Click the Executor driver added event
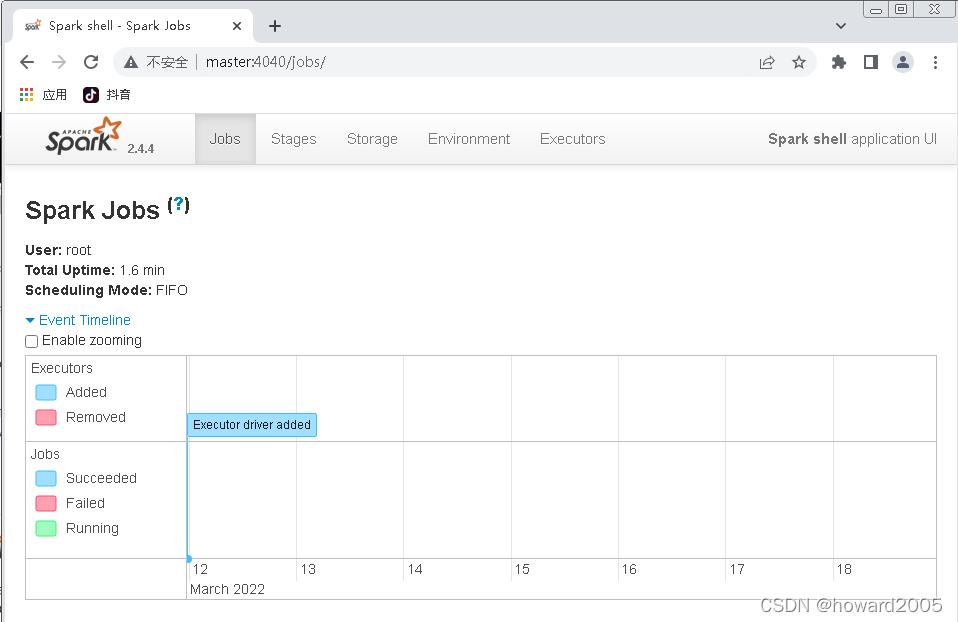This screenshot has width=958, height=622. tap(252, 425)
